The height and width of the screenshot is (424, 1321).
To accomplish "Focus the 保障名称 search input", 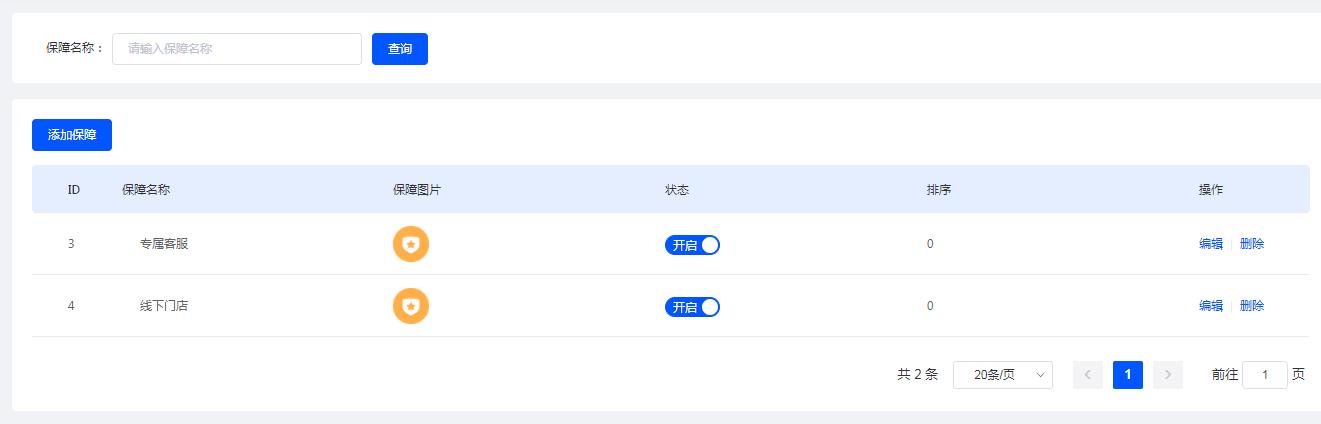I will point(237,49).
